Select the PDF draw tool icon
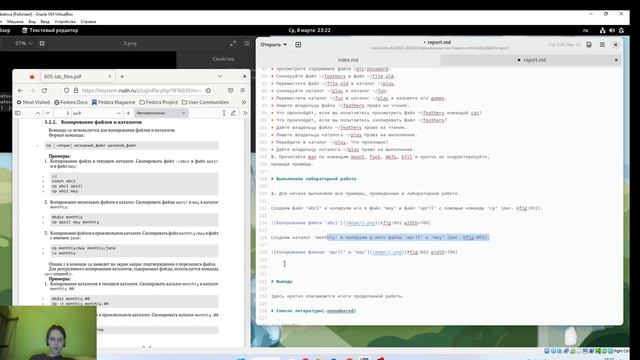The width and height of the screenshot is (640, 360). tap(233, 113)
